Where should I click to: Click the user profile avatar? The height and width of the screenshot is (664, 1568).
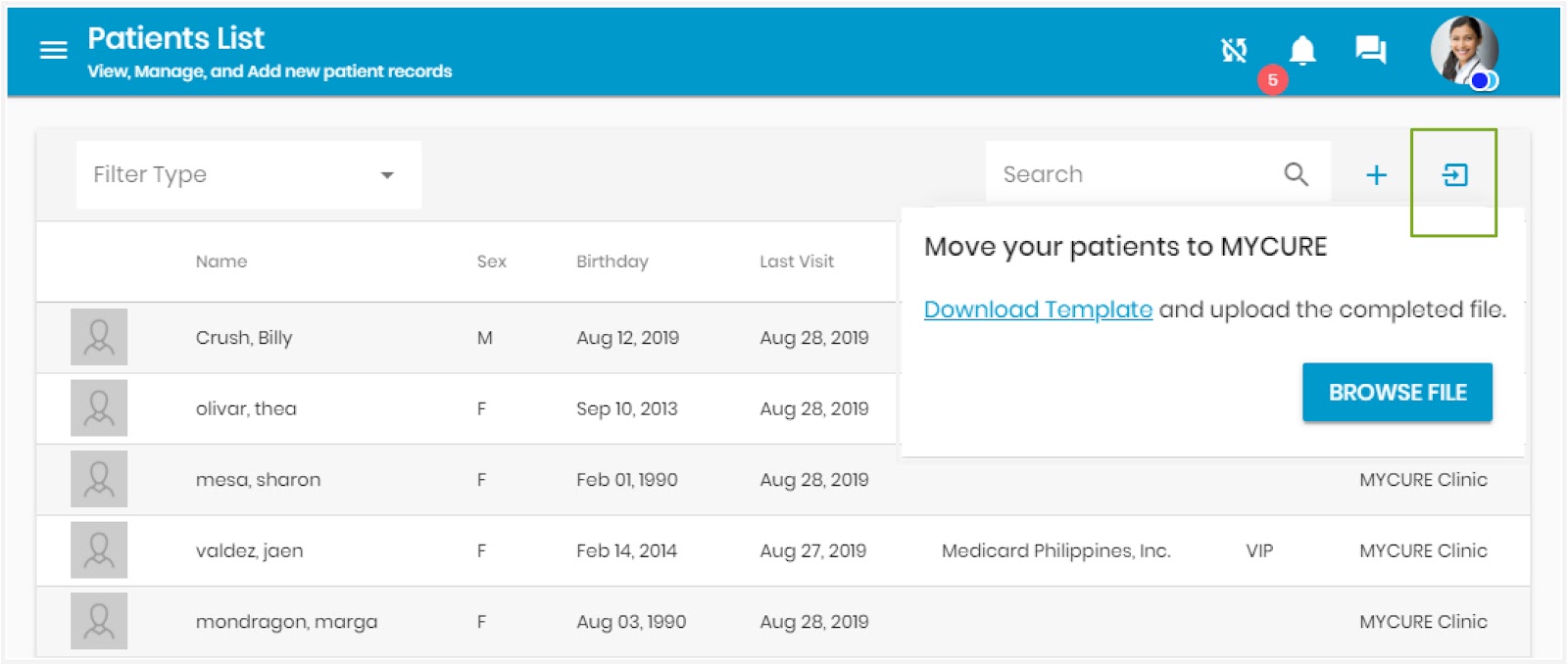tap(1463, 51)
